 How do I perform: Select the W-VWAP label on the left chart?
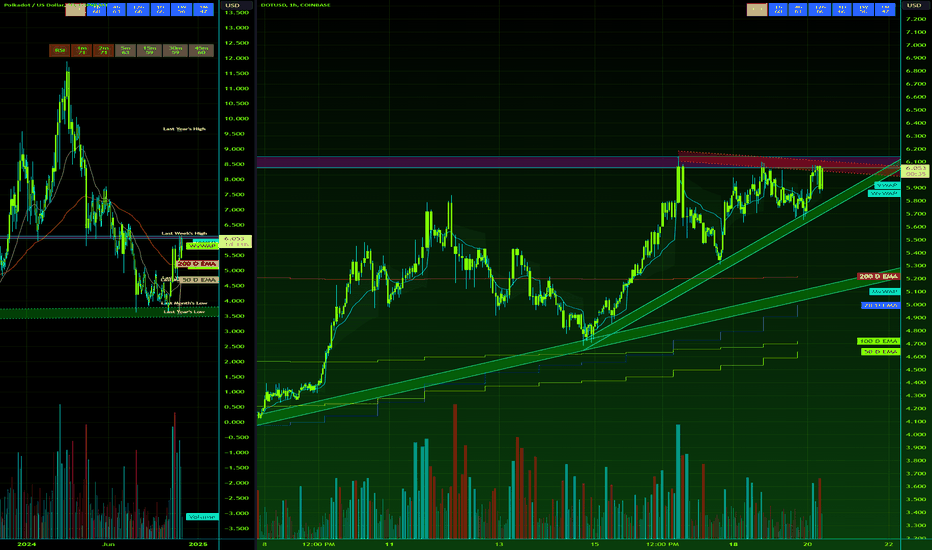(203, 246)
